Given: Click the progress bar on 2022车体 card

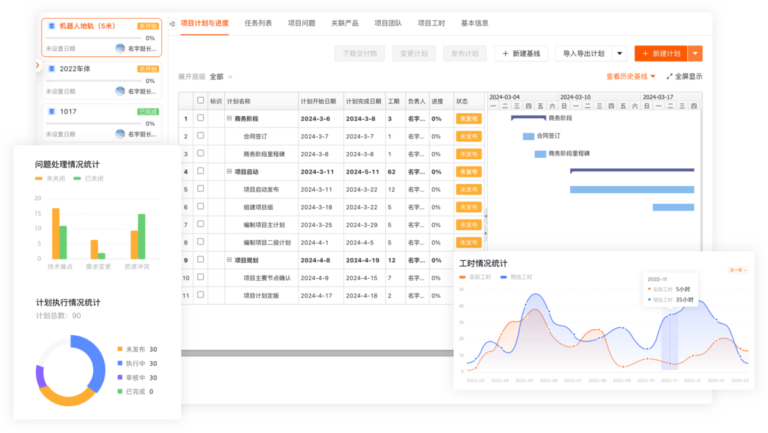Looking at the screenshot, I should [94, 80].
